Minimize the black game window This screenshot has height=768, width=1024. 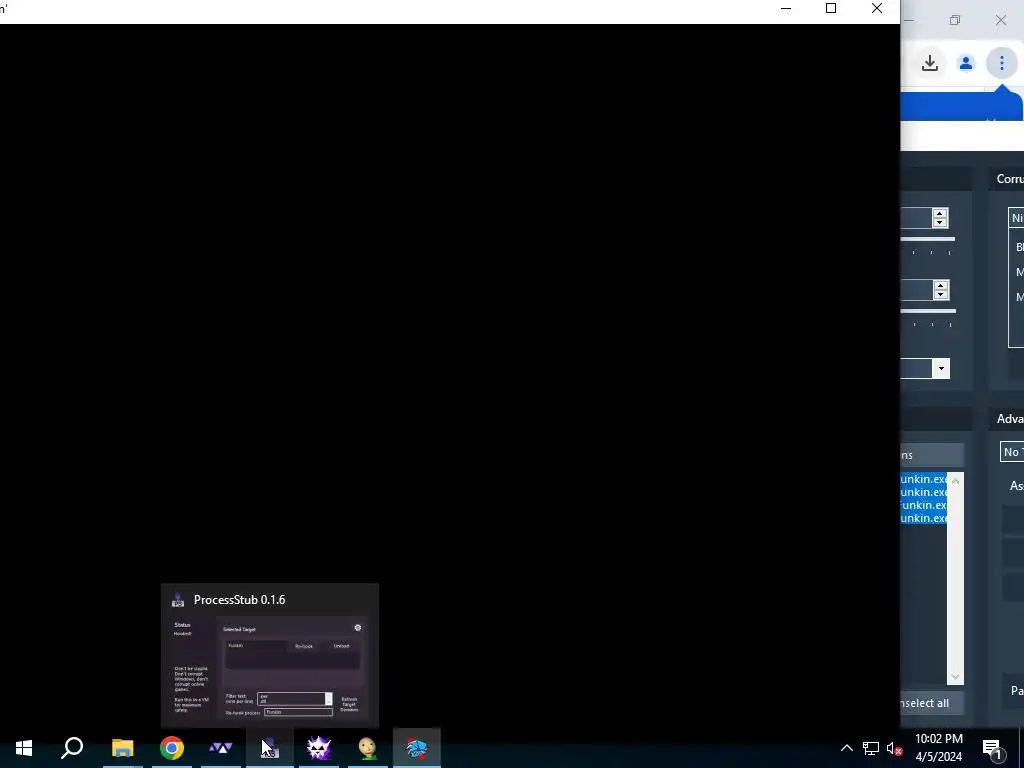click(x=786, y=8)
